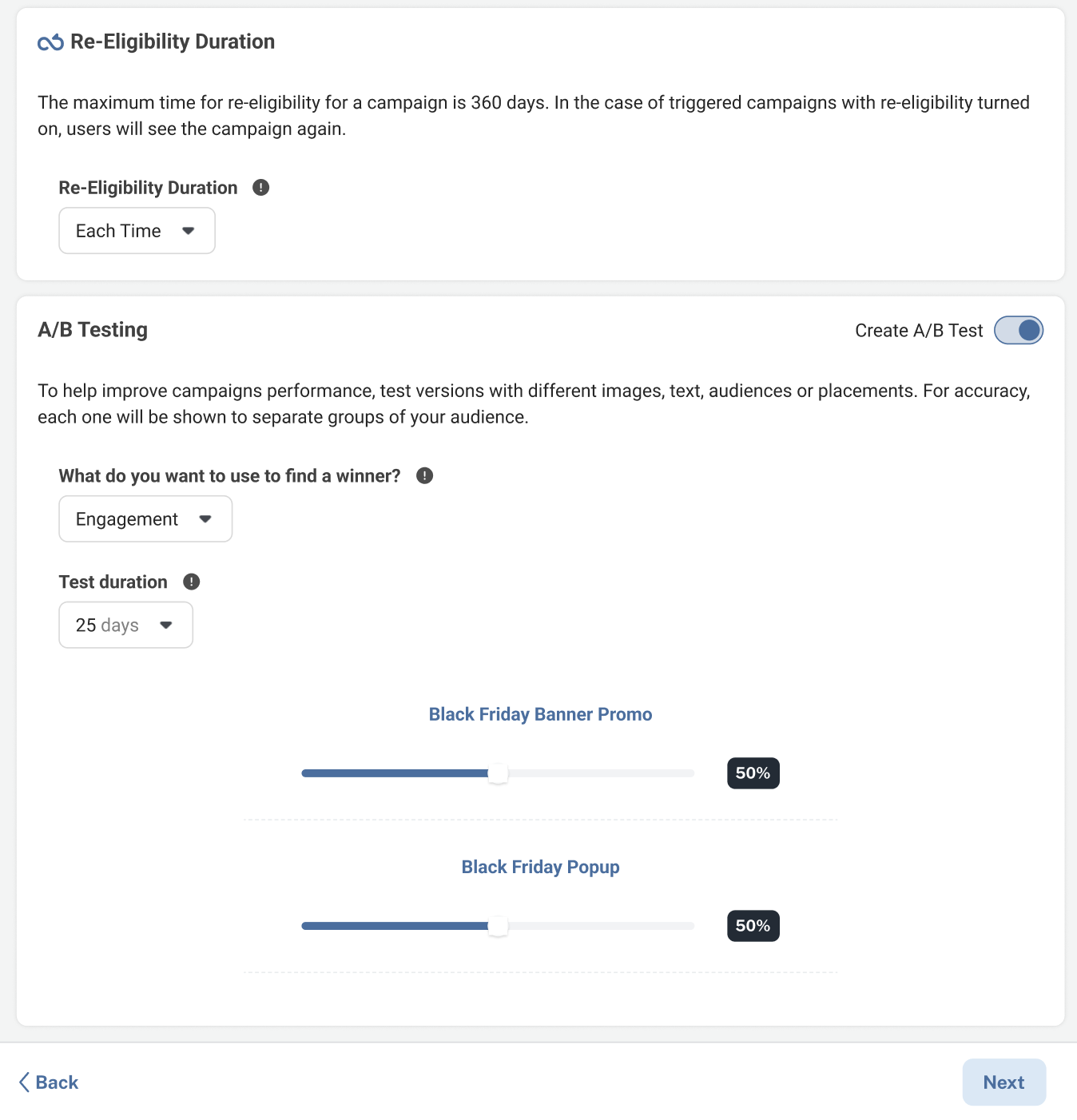Click the Black Friday Popup slider handle

point(498,926)
